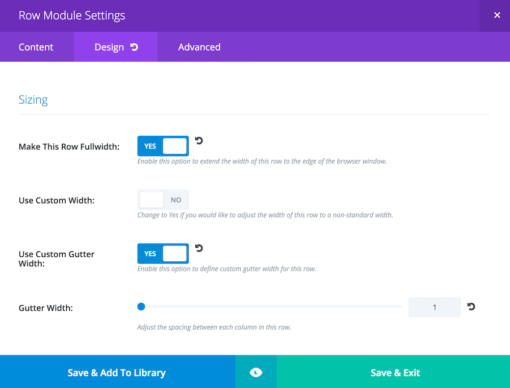This screenshot has width=510, height=388.
Task: Reset the Use Custom Gutter Width option
Action: click(x=199, y=248)
